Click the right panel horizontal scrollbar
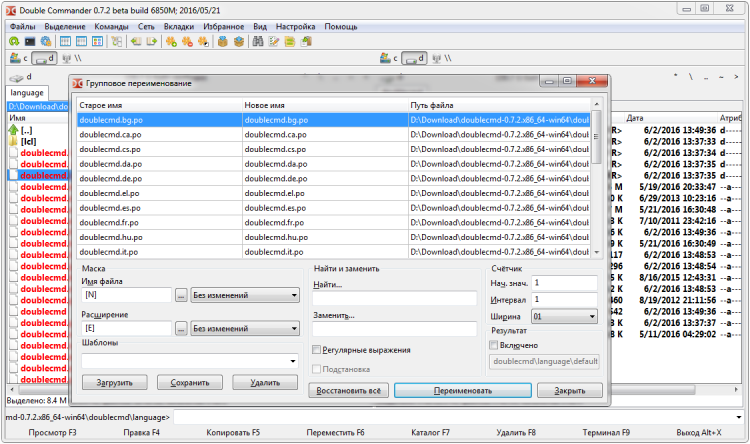 (x=653, y=390)
